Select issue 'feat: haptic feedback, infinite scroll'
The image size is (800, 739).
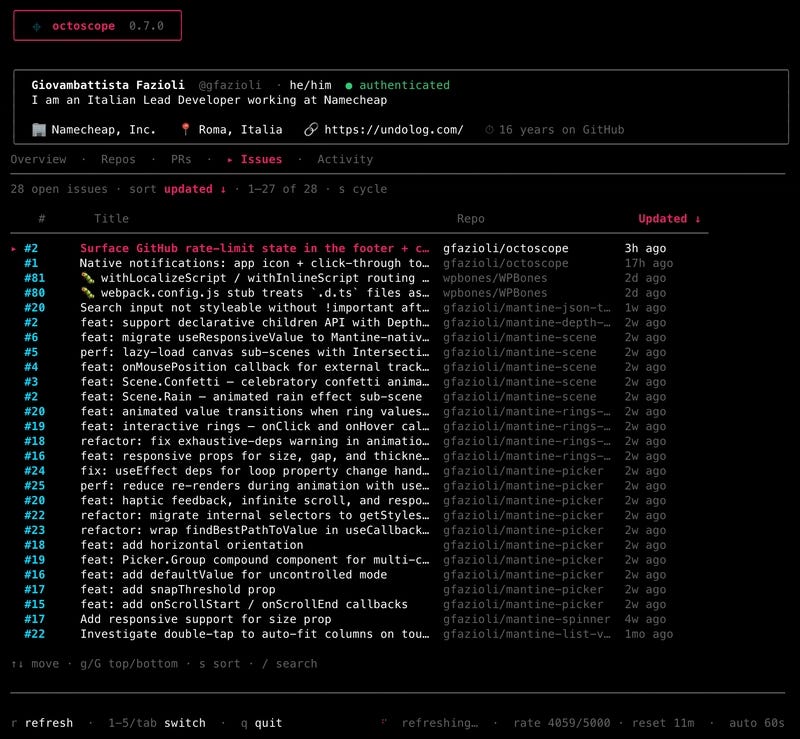359,500
